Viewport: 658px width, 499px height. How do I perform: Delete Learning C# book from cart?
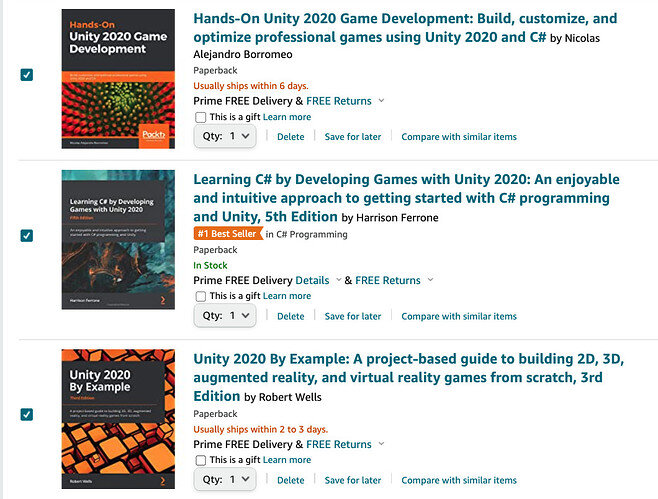tap(290, 316)
